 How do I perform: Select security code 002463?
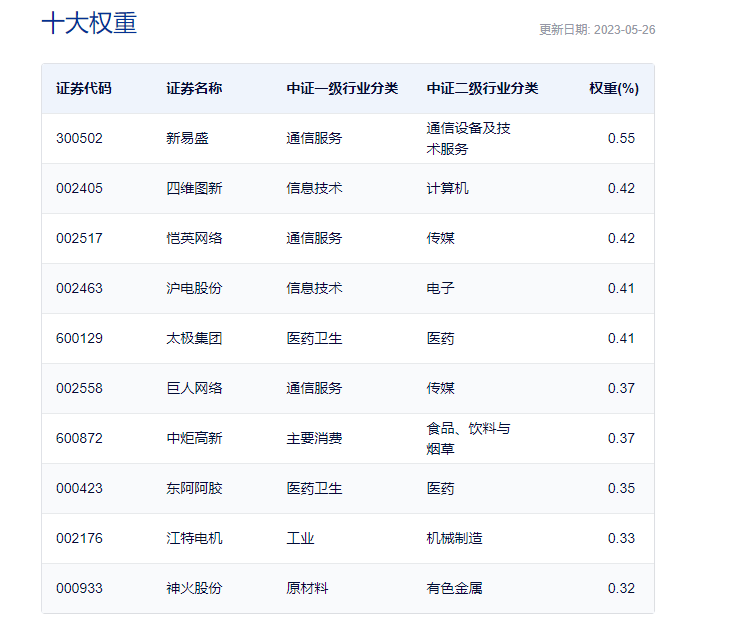(79, 288)
